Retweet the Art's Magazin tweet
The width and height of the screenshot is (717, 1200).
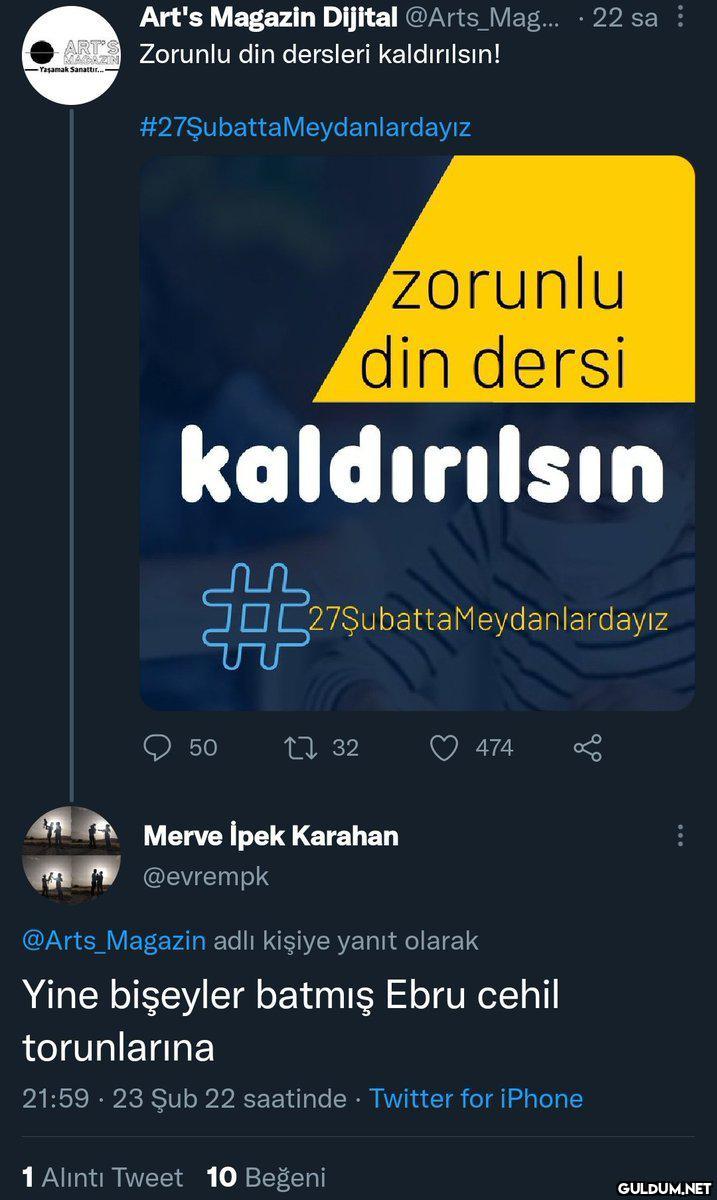coord(299,747)
